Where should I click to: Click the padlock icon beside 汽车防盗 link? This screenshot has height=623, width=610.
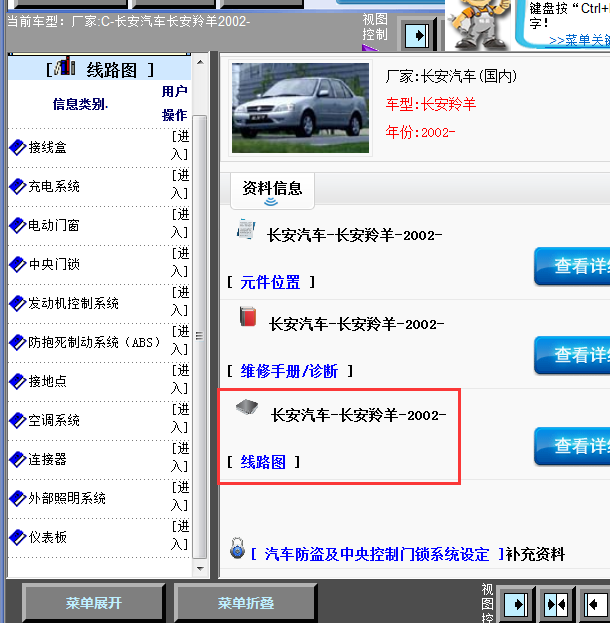(237, 548)
